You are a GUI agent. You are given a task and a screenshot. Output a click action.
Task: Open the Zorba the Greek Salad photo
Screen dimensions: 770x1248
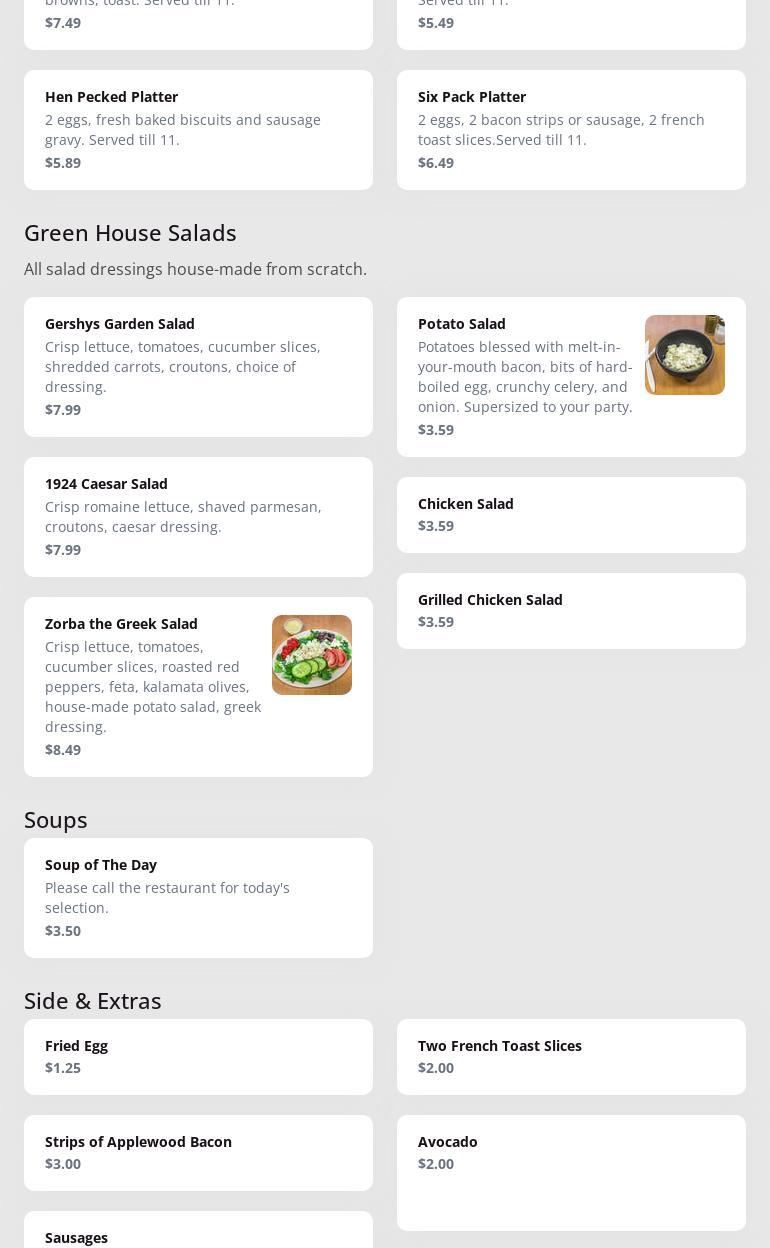311,655
